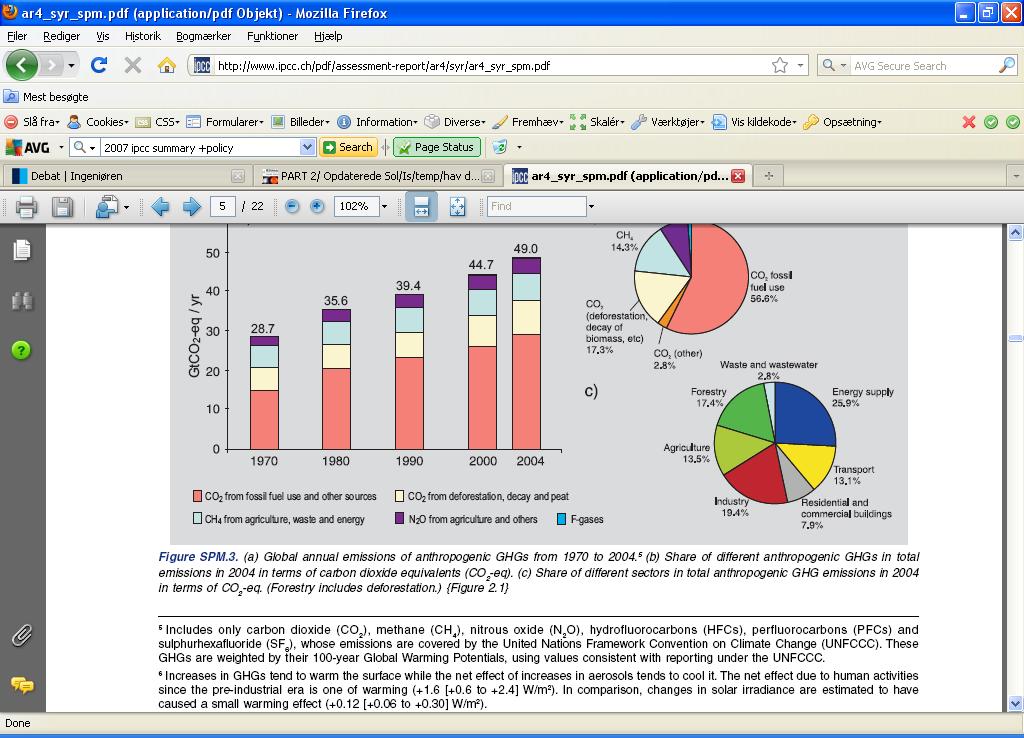This screenshot has height=738, width=1024.
Task: Zoom out the PDF with minus icon
Action: pyautogui.click(x=292, y=206)
